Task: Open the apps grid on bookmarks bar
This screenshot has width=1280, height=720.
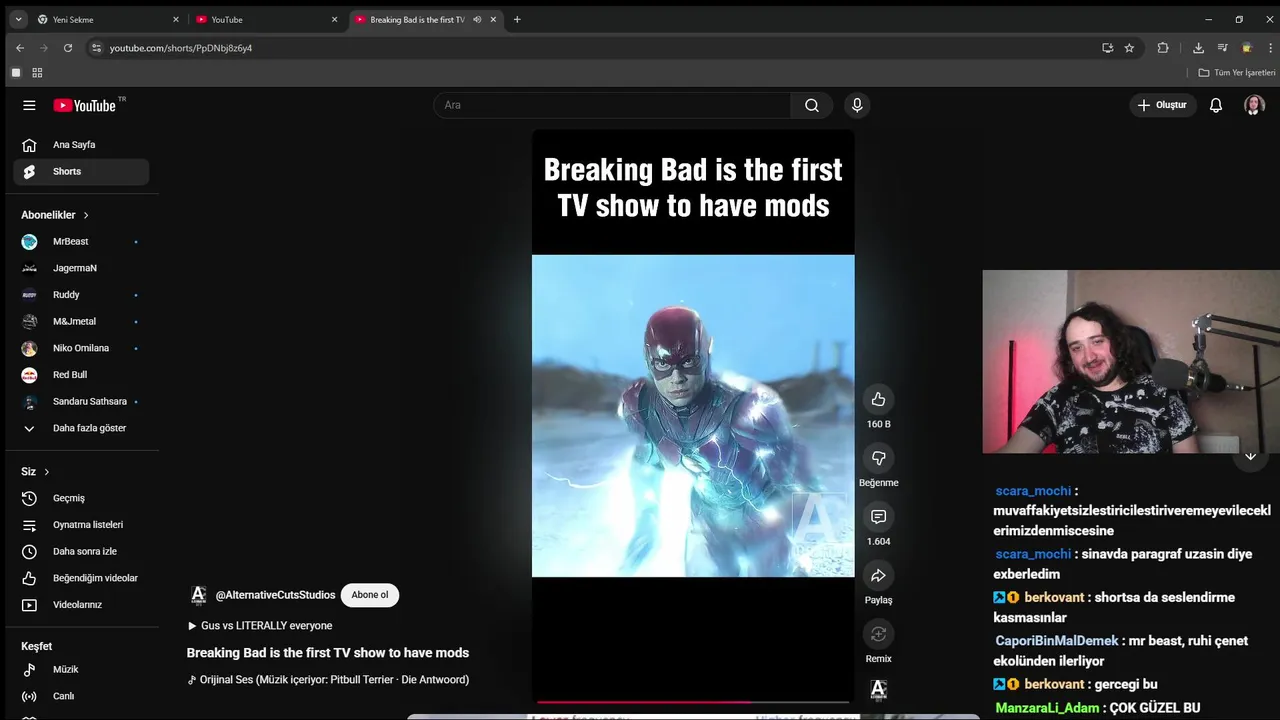Action: tap(37, 73)
